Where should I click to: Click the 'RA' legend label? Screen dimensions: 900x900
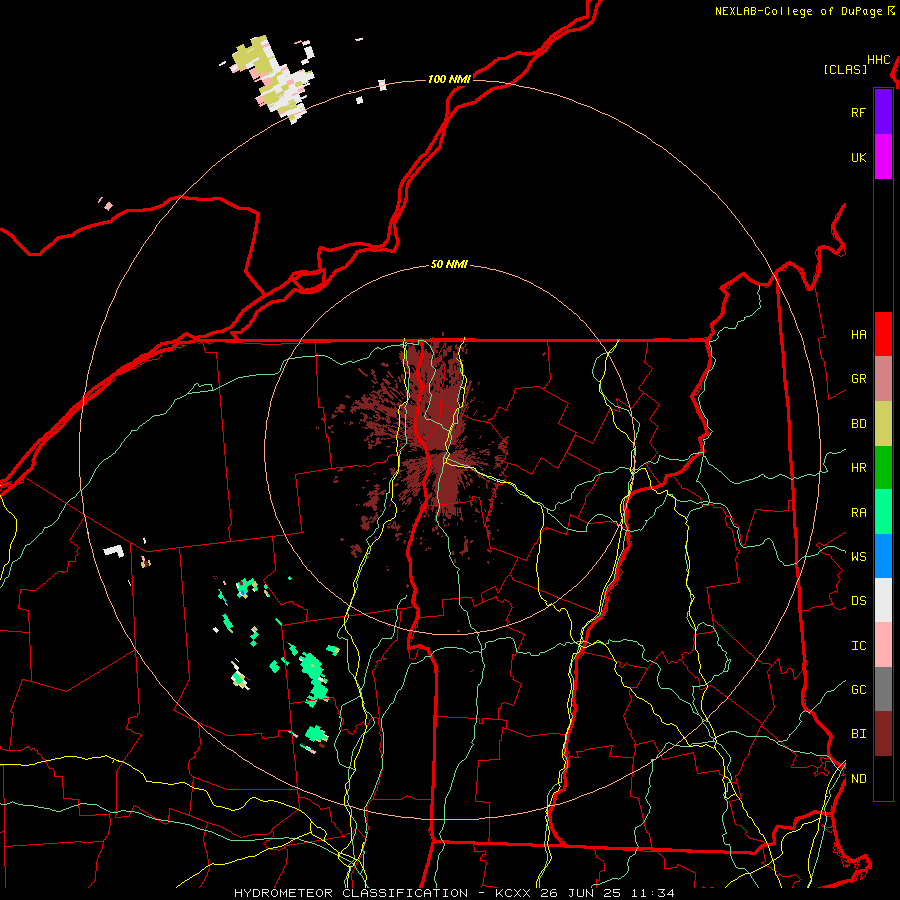click(858, 513)
